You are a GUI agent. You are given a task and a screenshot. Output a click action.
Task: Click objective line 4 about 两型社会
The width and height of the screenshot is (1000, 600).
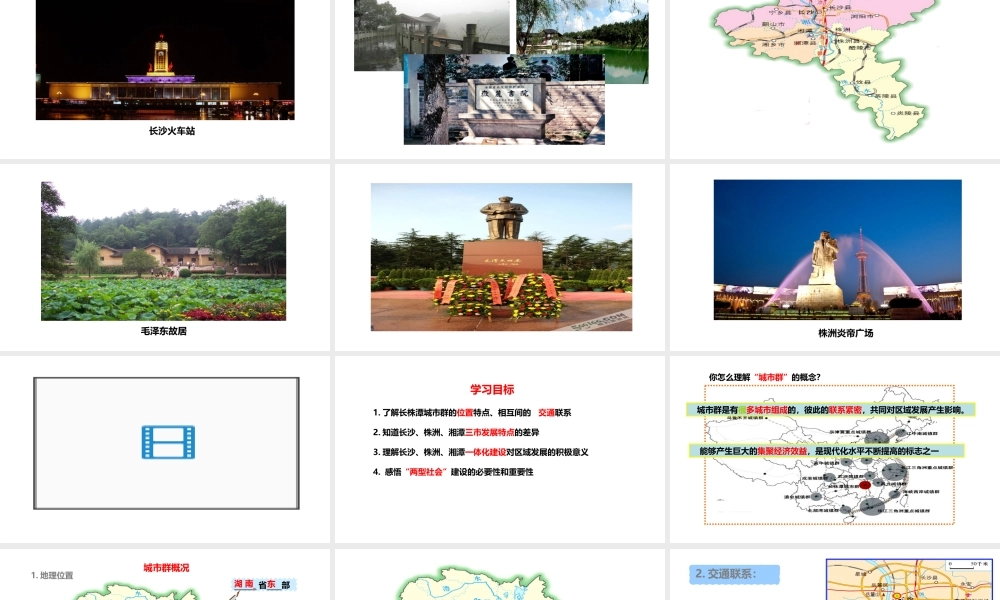pyautogui.click(x=453, y=472)
